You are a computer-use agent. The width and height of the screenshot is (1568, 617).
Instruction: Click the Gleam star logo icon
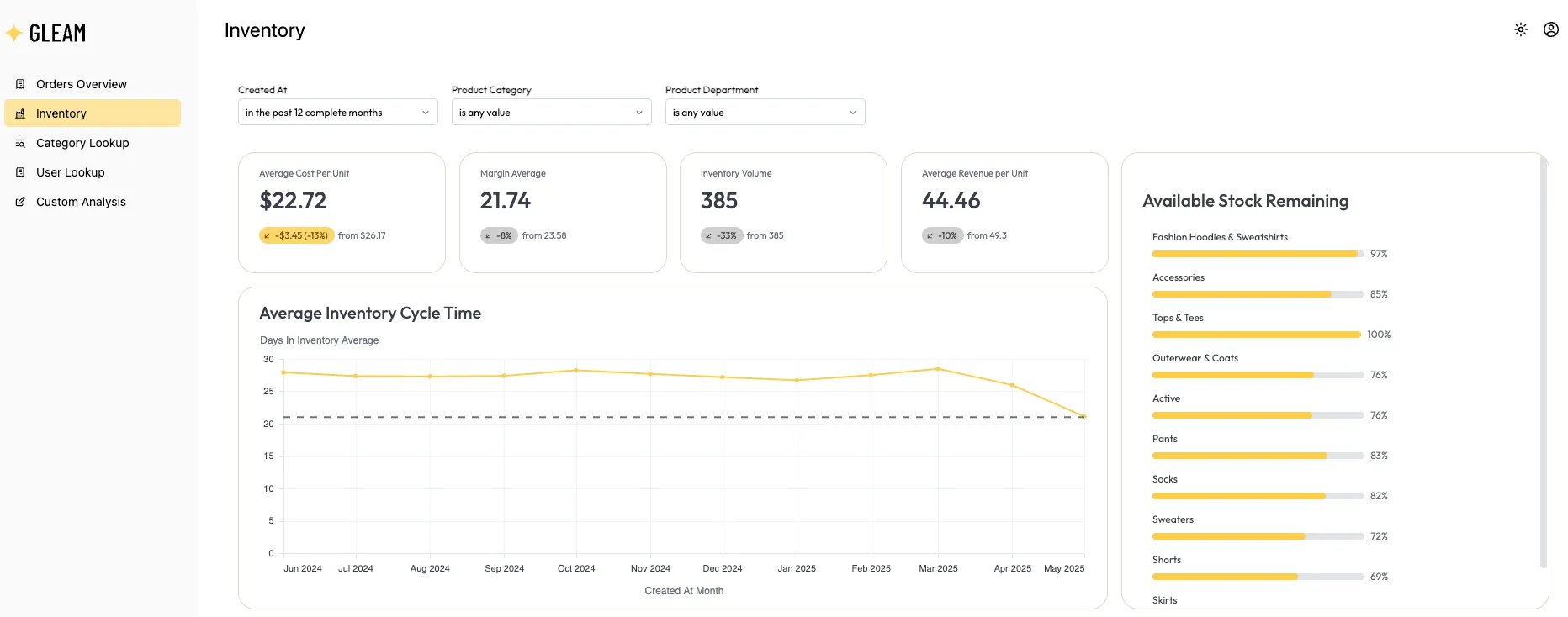pyautogui.click(x=13, y=34)
